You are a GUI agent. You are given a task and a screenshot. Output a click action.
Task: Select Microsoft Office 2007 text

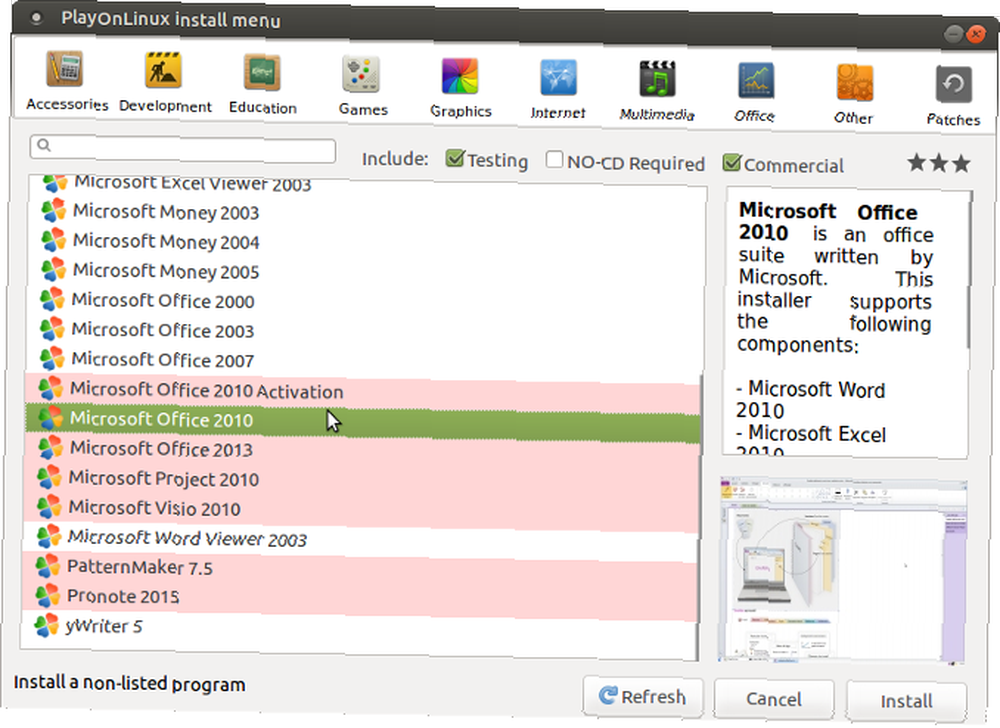click(163, 360)
